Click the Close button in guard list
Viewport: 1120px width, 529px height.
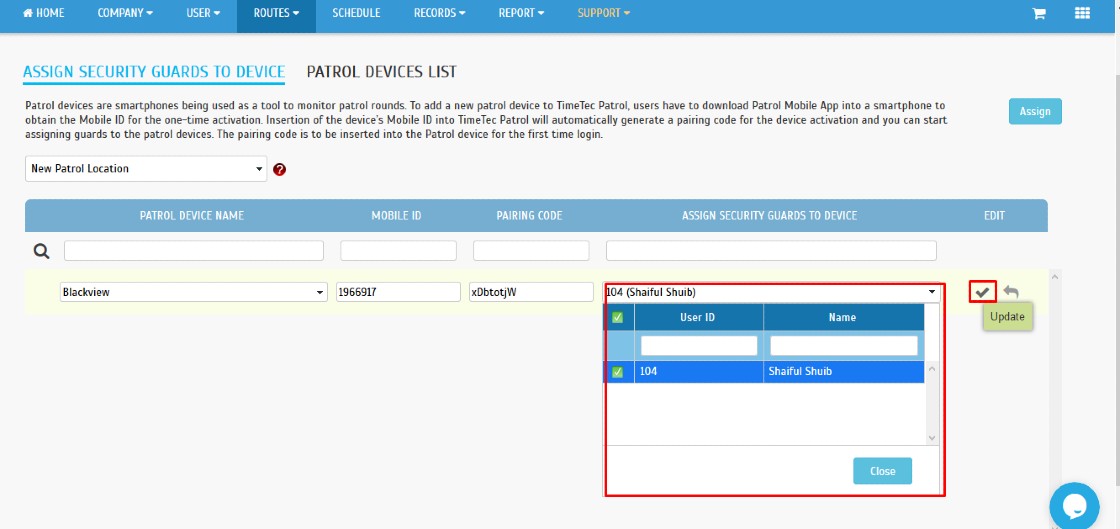[x=882, y=471]
